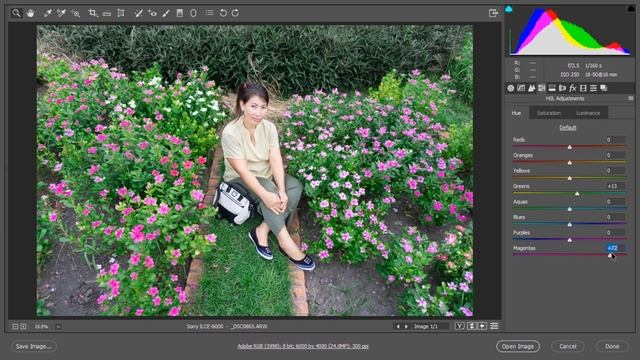The image size is (640, 360).
Task: Click the Greens value field
Action: 615,186
